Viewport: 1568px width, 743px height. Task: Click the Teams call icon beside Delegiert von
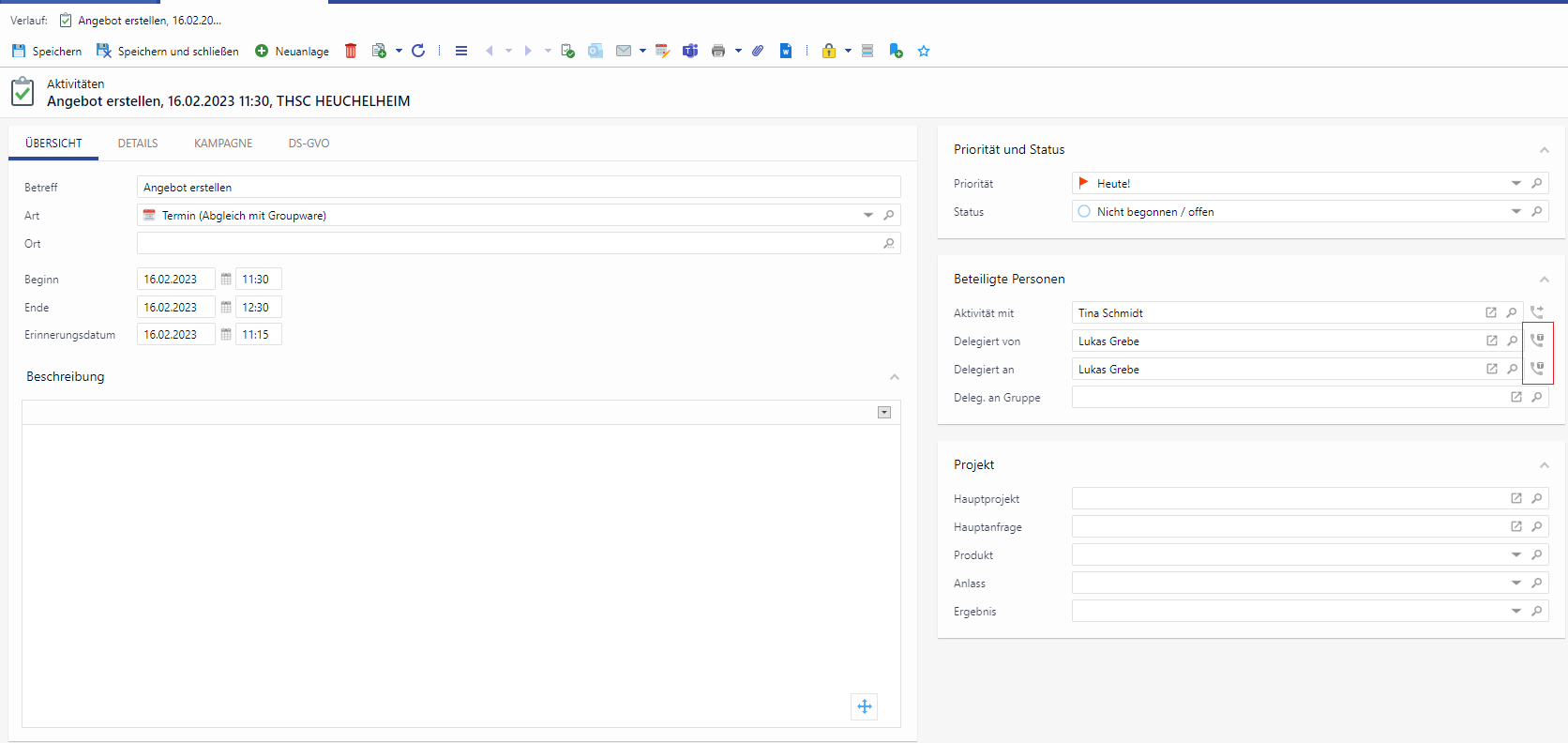coord(1537,341)
